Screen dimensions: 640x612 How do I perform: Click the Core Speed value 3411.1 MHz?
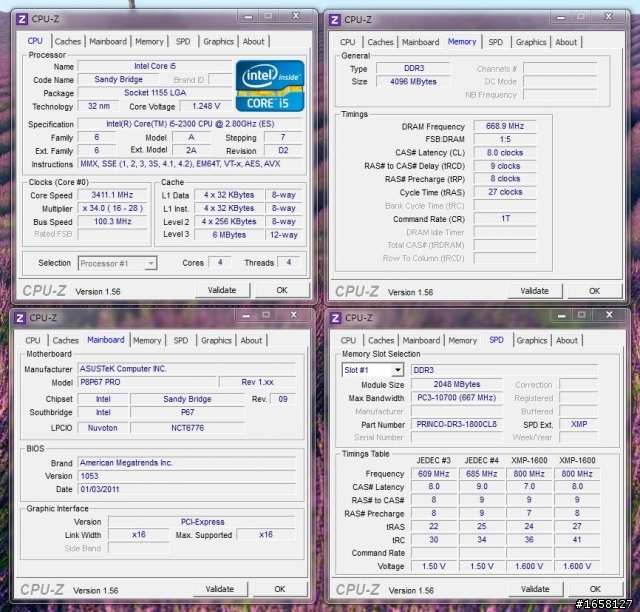tap(112, 195)
